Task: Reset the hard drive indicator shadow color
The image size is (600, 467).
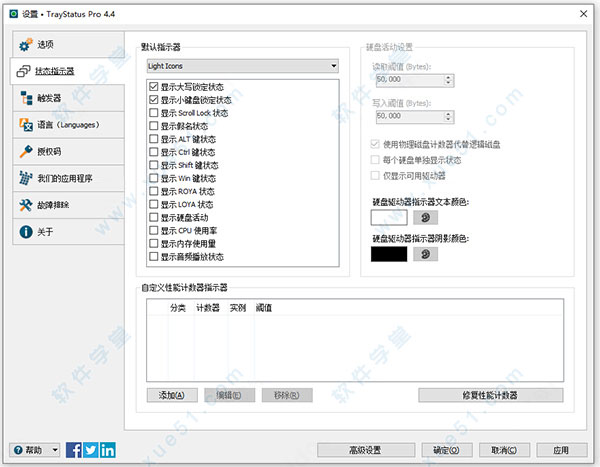Action: [425, 254]
